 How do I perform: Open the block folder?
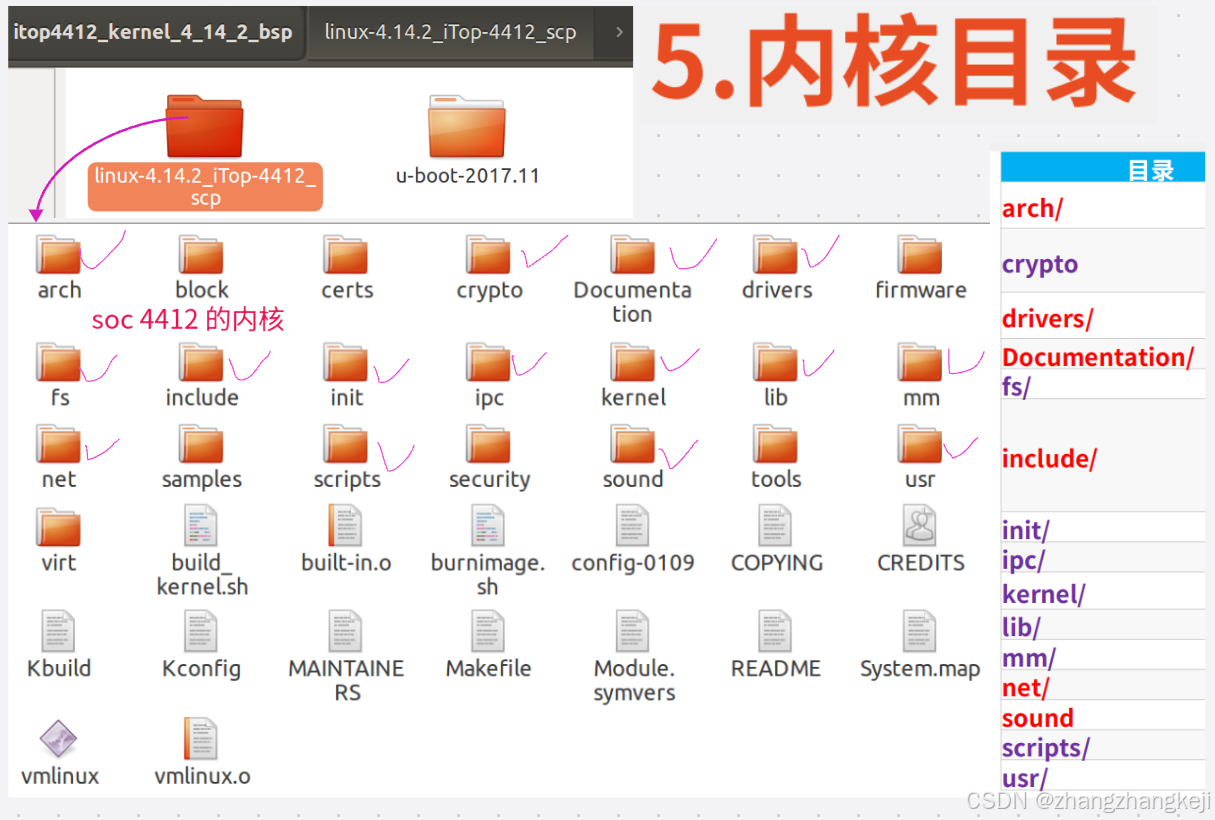coord(201,255)
